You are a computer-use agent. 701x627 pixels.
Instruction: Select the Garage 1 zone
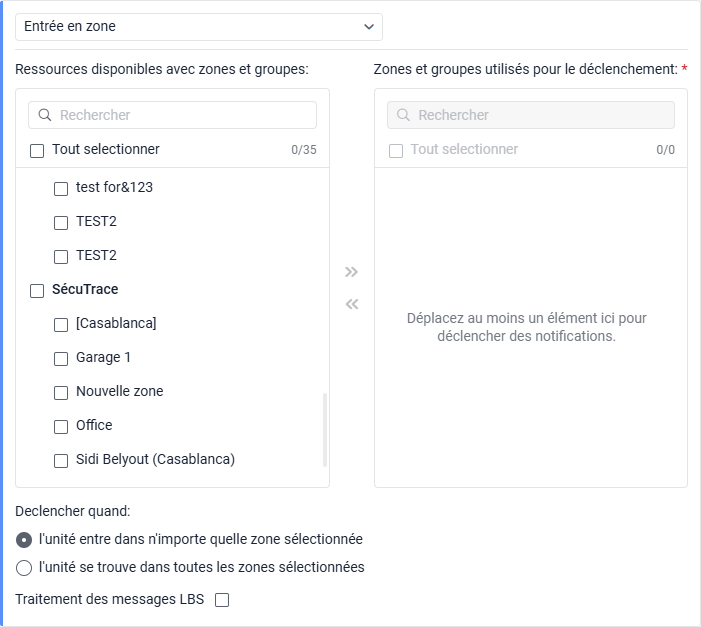tap(61, 358)
